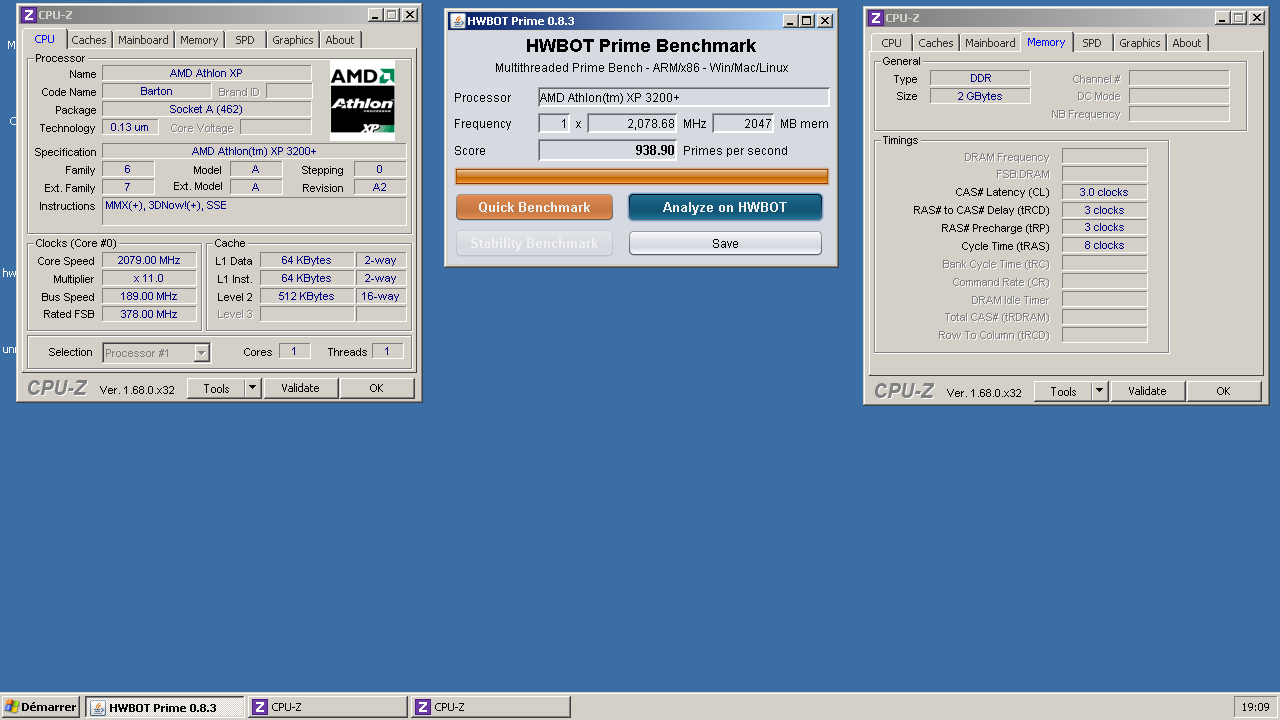This screenshot has width=1280, height=720.
Task: Click the CPU-Z title icon in the right window
Action: click(875, 17)
